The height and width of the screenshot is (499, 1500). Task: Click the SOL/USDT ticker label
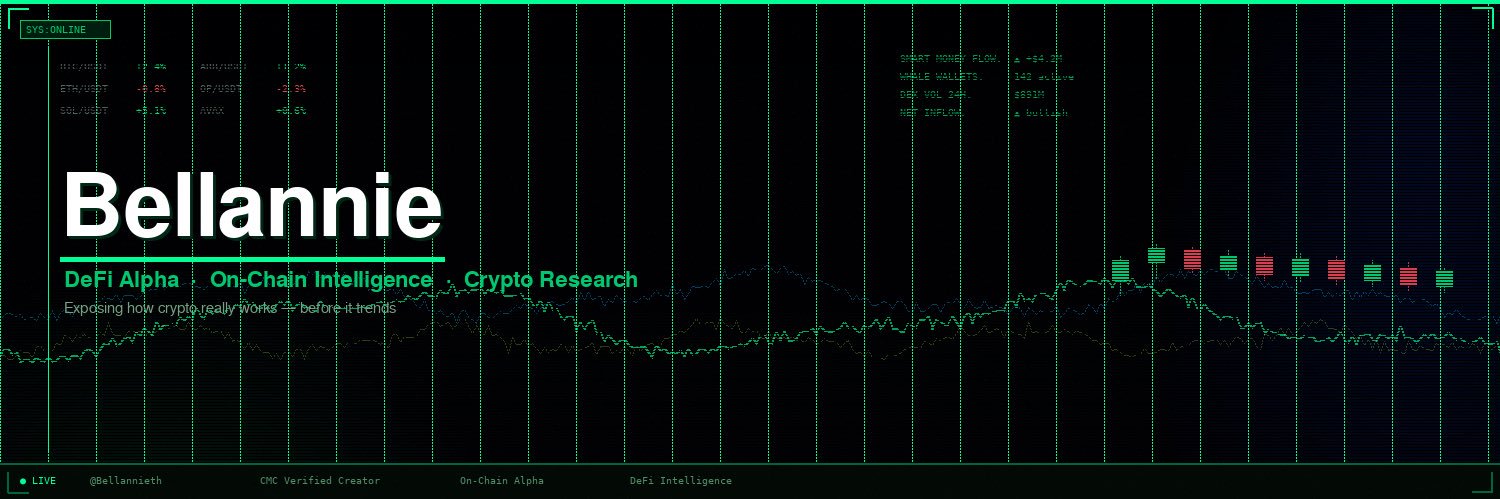coord(84,111)
